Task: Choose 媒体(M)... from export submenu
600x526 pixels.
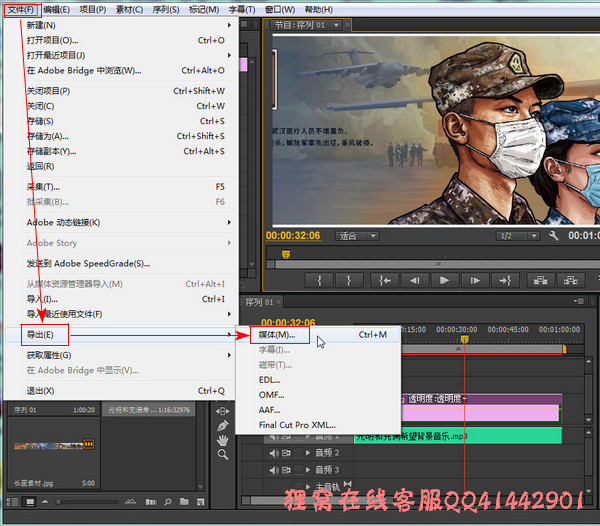Action: (318, 335)
